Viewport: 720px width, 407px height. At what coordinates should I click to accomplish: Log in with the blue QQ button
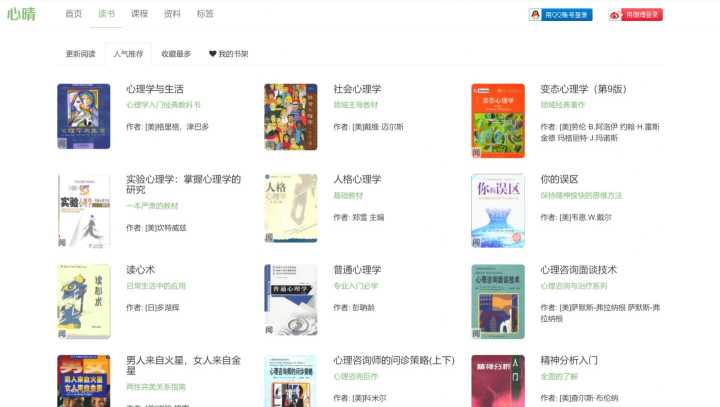coord(560,15)
